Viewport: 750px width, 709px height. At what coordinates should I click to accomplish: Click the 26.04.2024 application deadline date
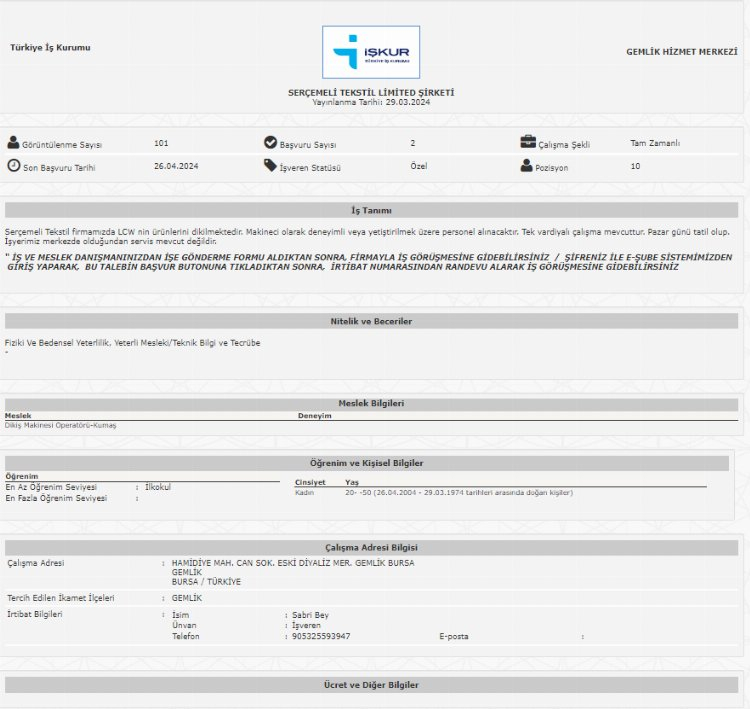coord(176,166)
